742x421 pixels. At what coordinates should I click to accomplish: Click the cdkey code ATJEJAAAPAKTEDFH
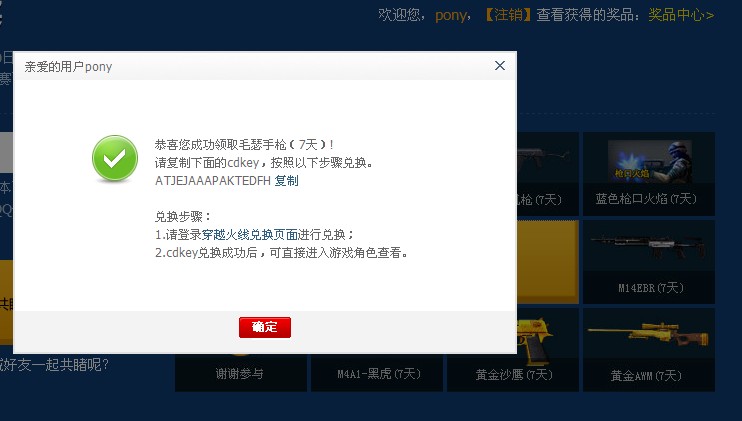(x=213, y=181)
